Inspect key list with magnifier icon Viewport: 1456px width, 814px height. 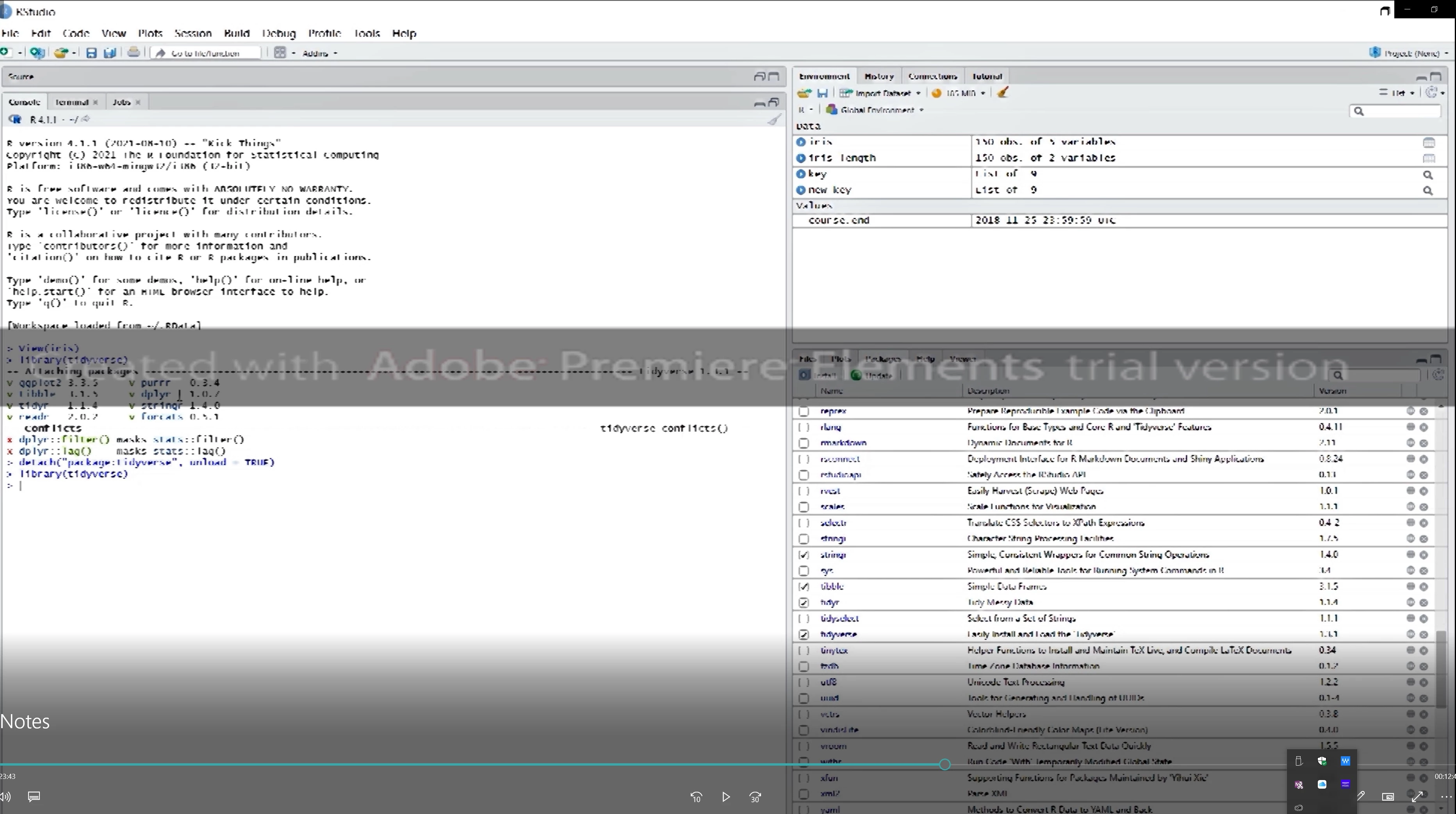point(1428,175)
